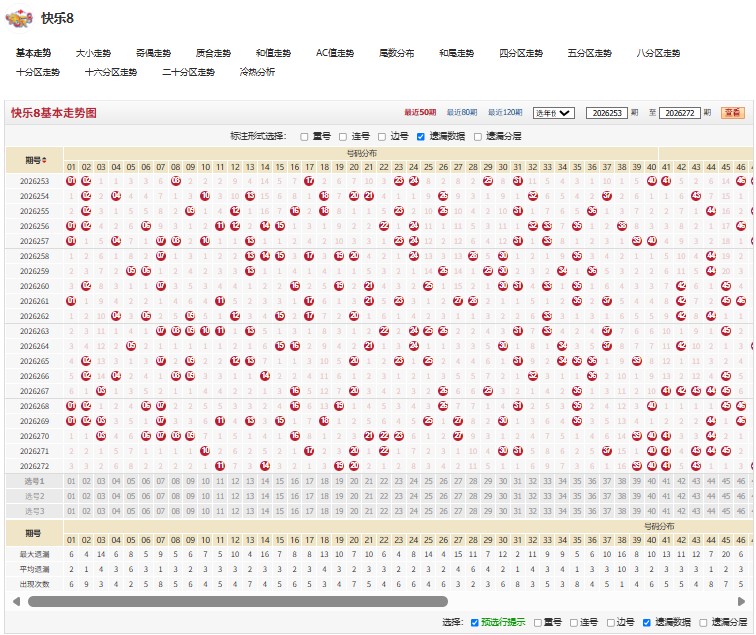Click red ball 14 in row 2026266
Screen dimensions: 756x635
(x=265, y=376)
